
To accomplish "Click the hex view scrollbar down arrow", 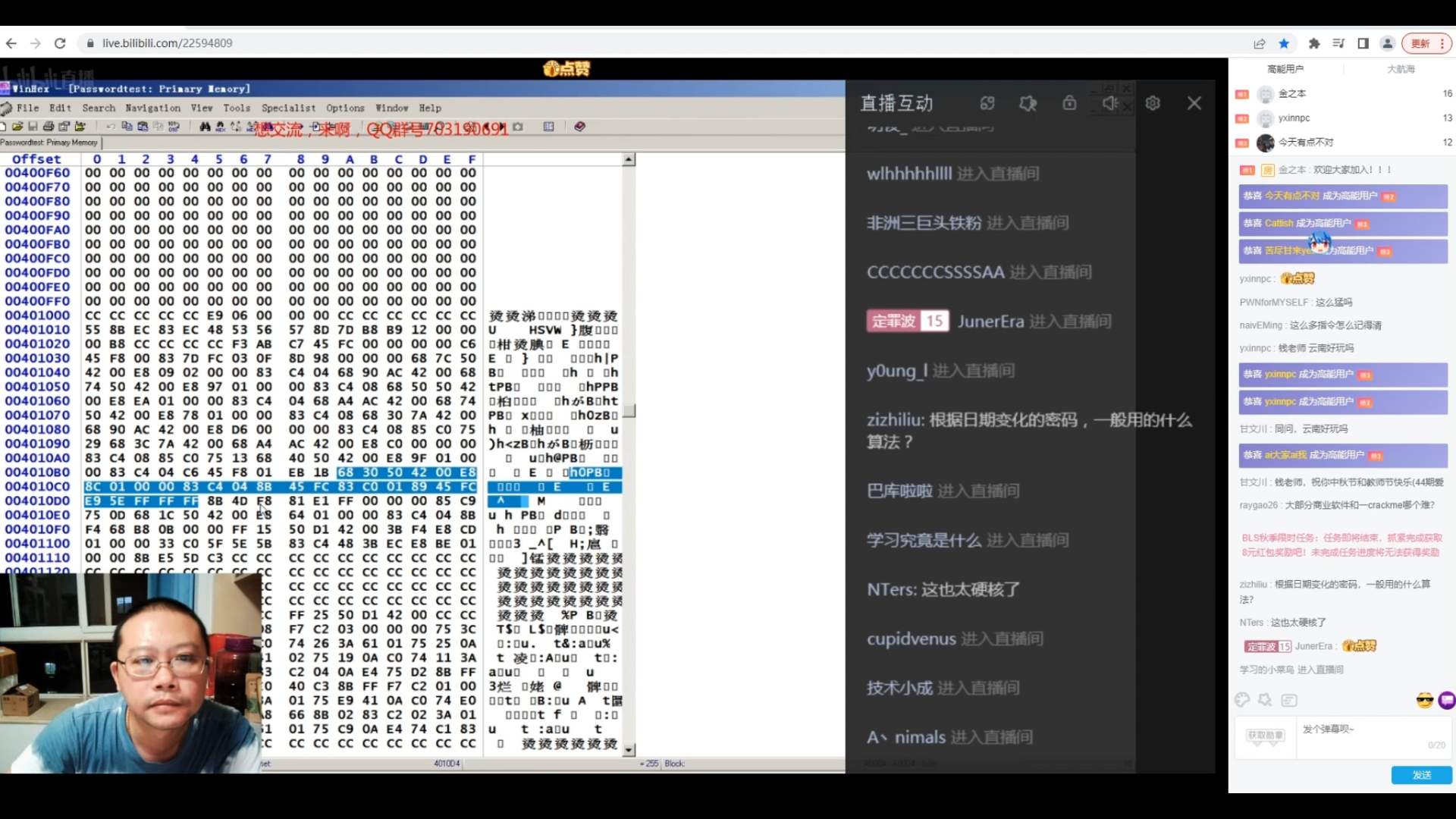I will (629, 750).
